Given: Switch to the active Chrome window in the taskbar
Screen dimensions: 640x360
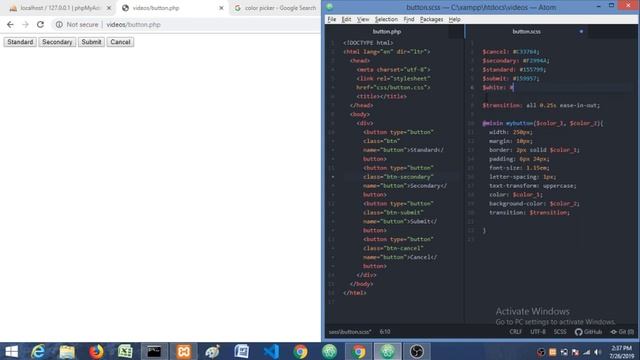Looking at the screenshot, I should pyautogui.click(x=359, y=351).
